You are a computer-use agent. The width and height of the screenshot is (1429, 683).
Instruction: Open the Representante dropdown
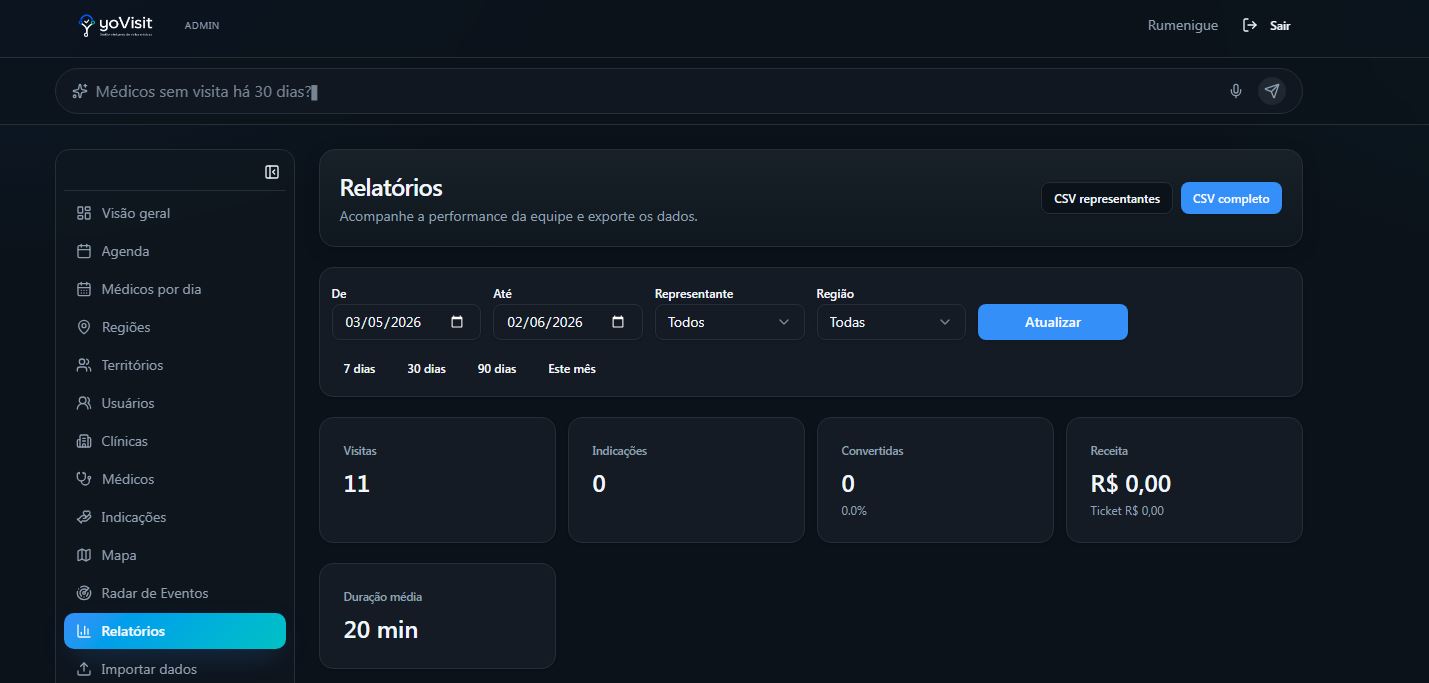coord(730,322)
